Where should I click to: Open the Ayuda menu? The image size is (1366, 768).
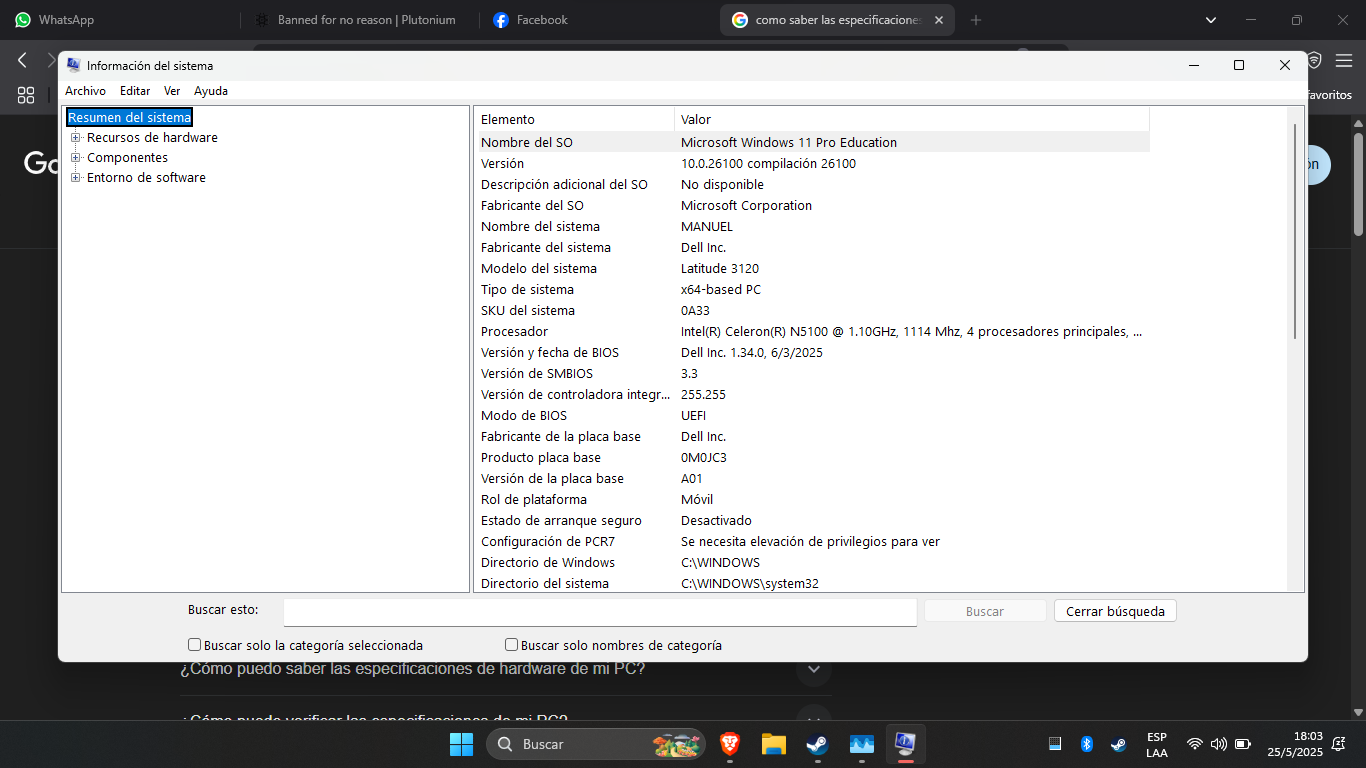211,91
